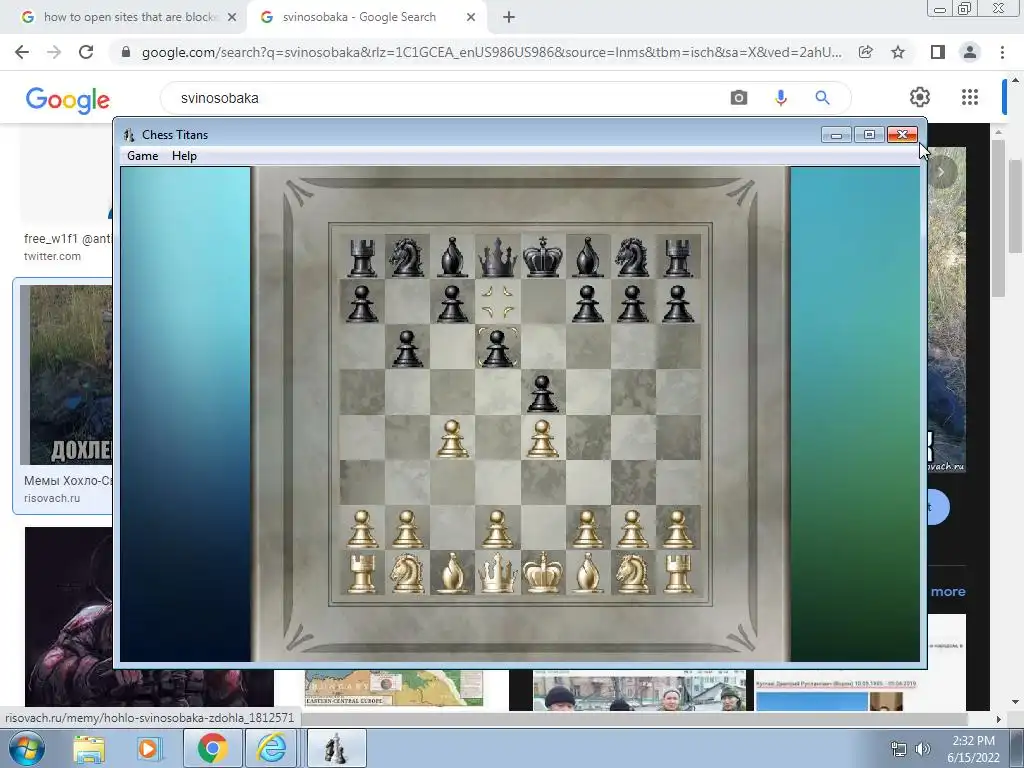The width and height of the screenshot is (1024, 768).
Task: Click the Chrome address bar URL
Action: (491, 52)
